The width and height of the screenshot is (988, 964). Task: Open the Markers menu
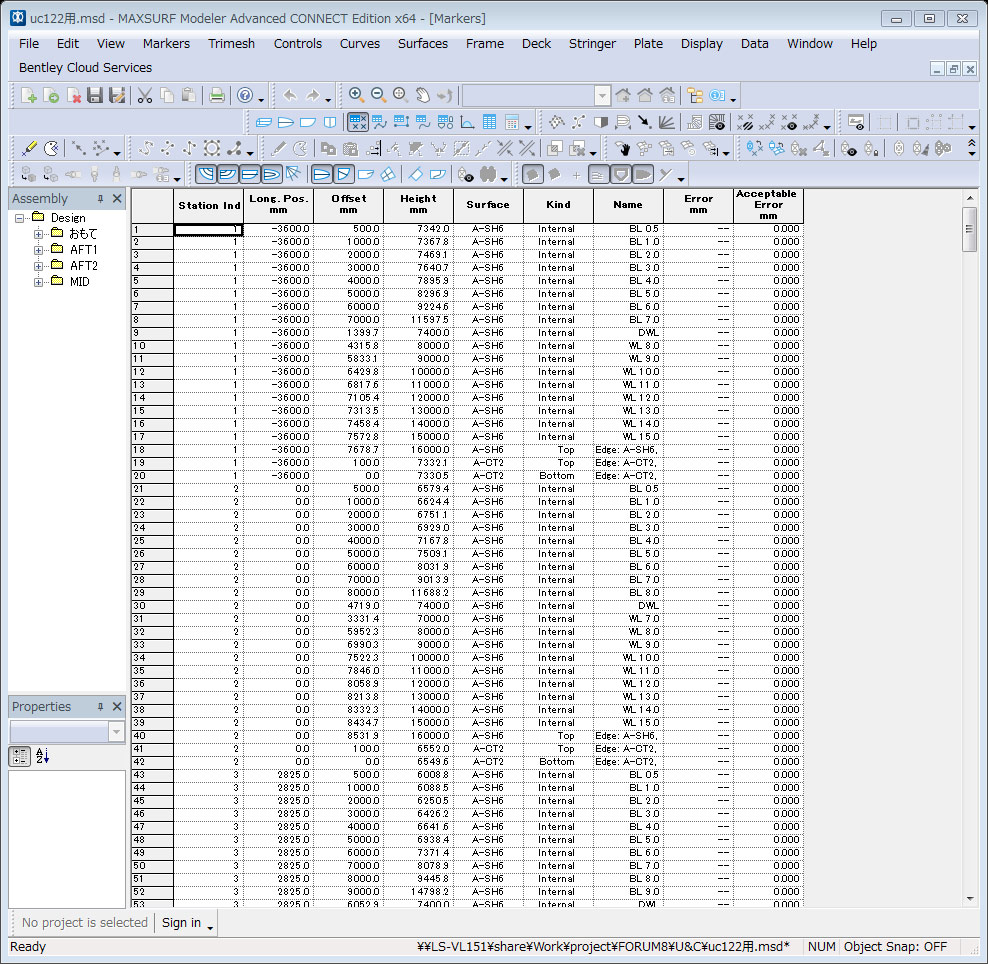(x=166, y=43)
